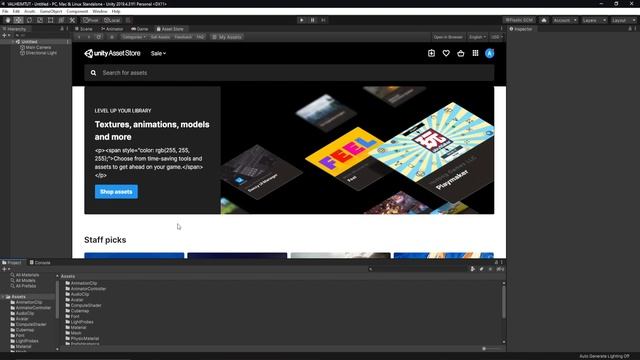Viewport: 640px width, 360px height.
Task: Expand the Sale menu
Action: pos(158,53)
